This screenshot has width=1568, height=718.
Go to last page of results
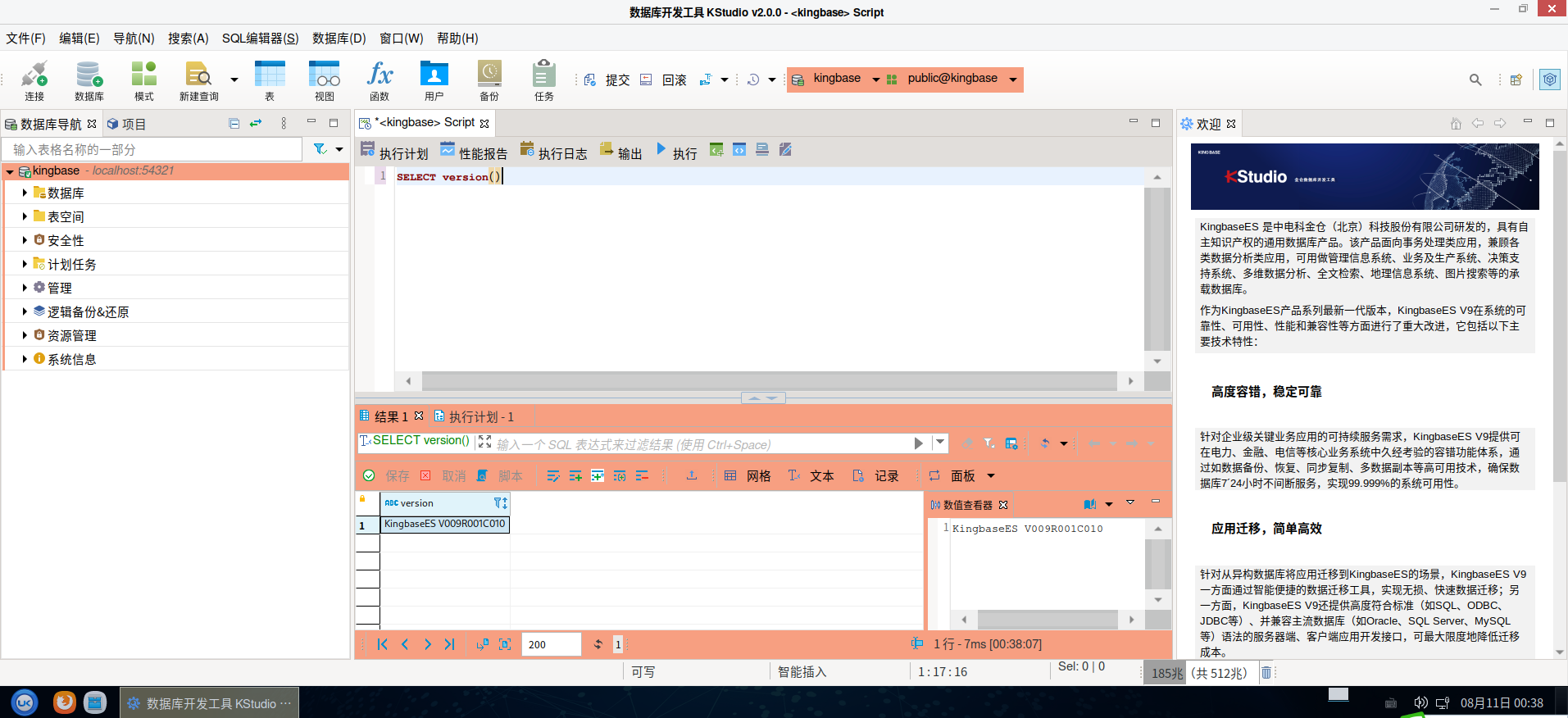pos(449,644)
